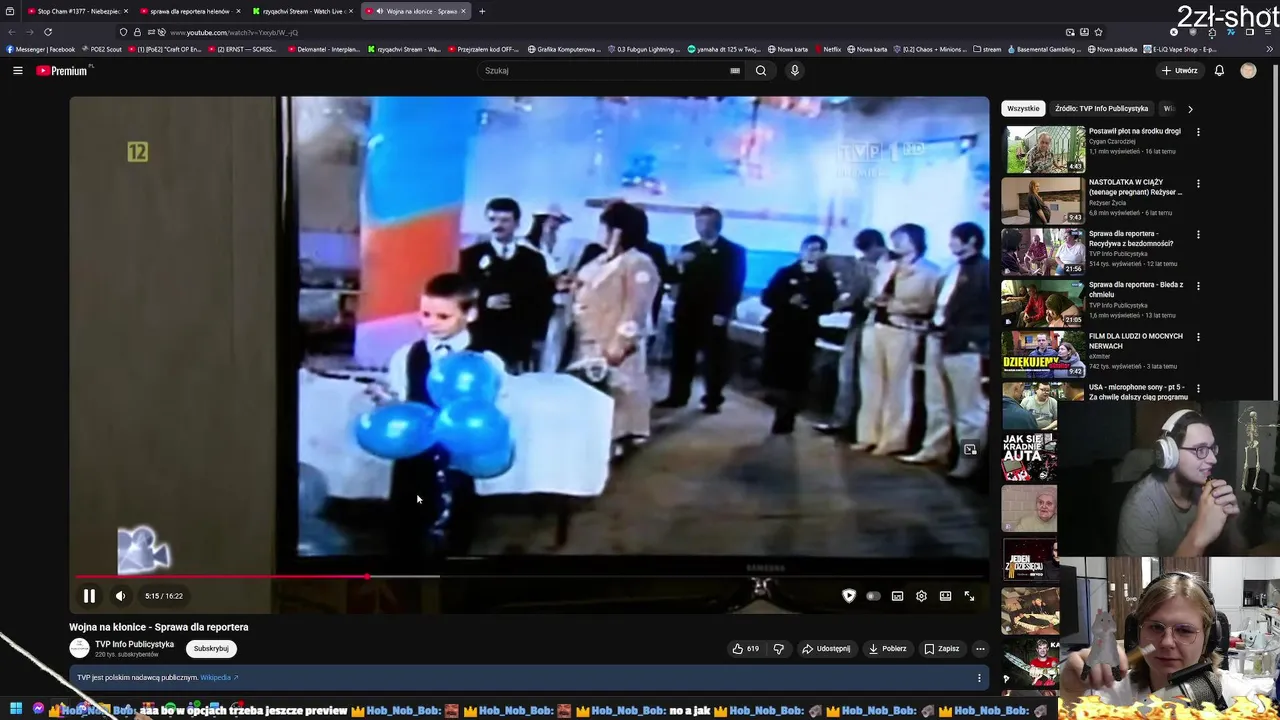
Task: Close the 'Wojna na klonice' tab
Action: [463, 11]
